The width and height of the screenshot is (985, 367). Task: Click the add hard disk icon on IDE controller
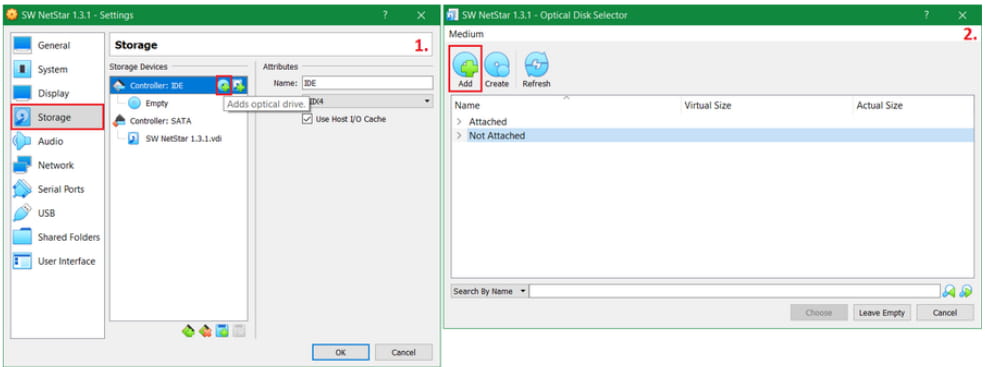coord(239,85)
